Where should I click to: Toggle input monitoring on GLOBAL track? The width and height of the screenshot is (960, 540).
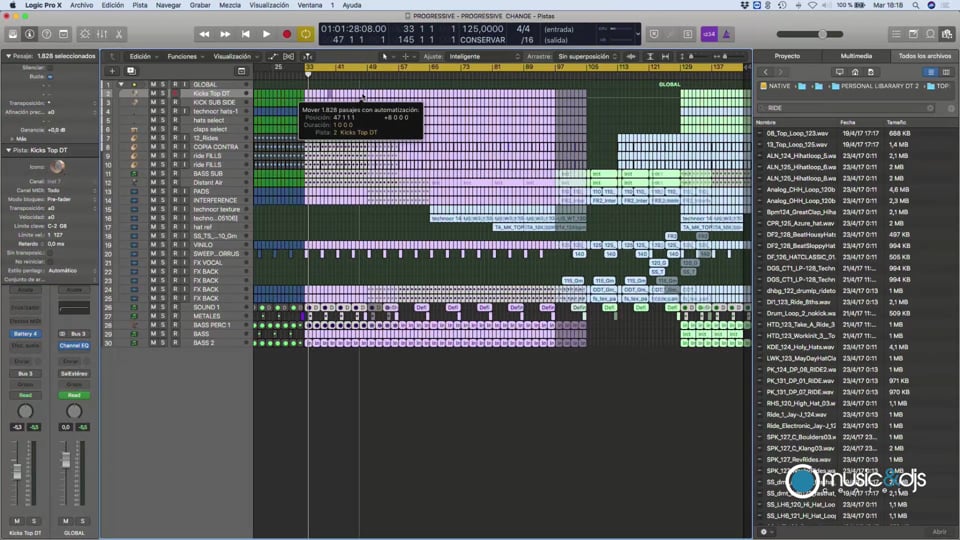pyautogui.click(x=184, y=84)
